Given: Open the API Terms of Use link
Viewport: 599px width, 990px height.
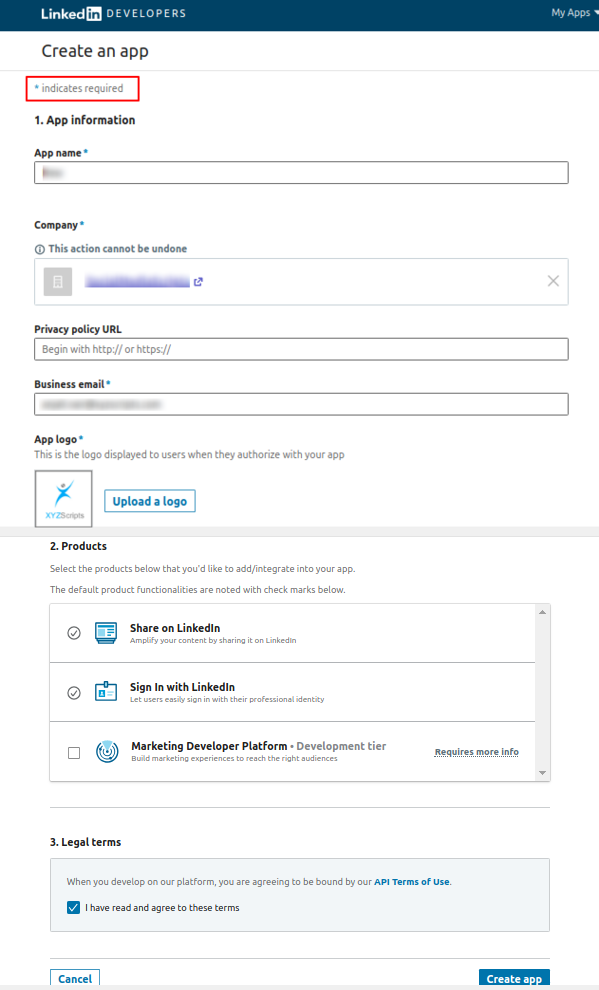Looking at the screenshot, I should [412, 882].
